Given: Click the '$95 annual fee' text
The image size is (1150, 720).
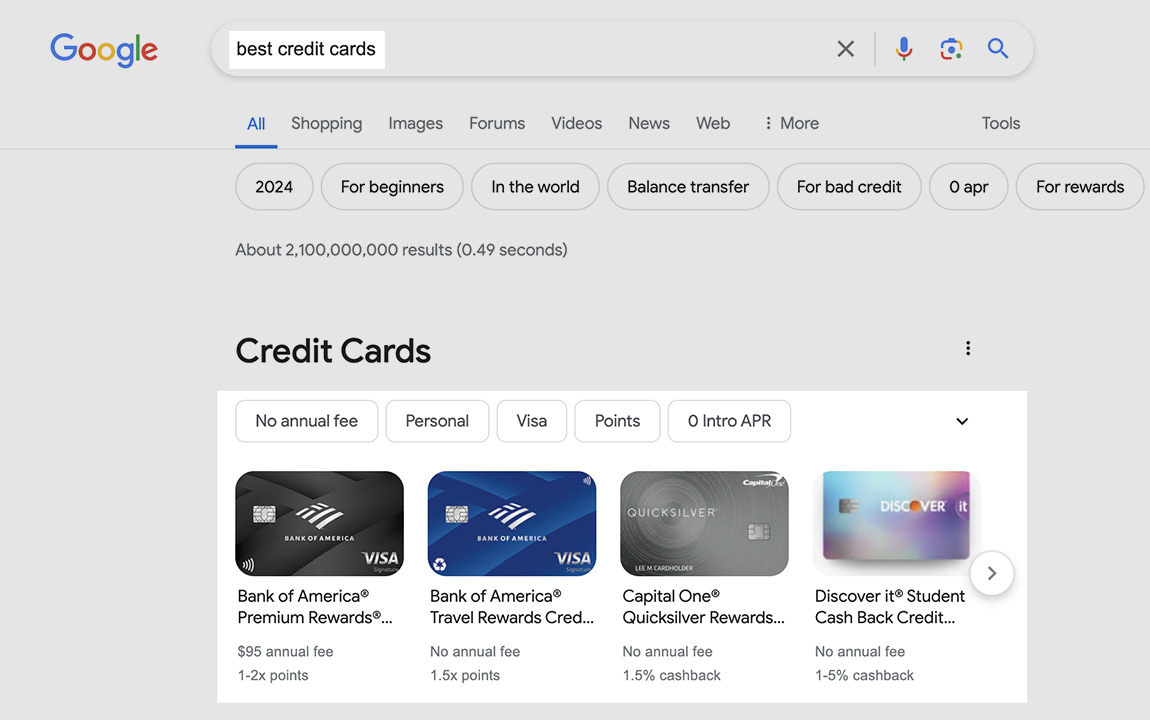Looking at the screenshot, I should 285,652.
